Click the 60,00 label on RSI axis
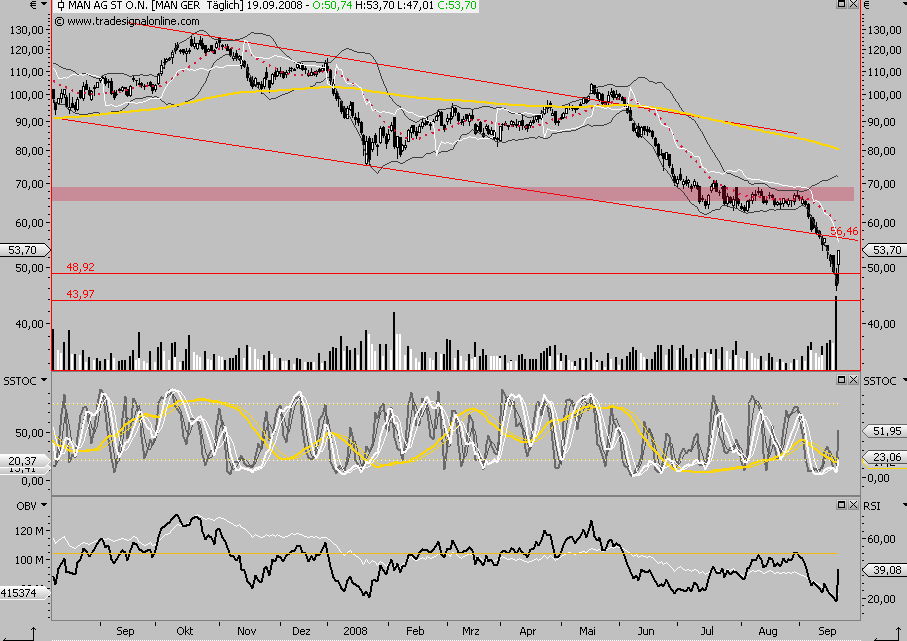 pyautogui.click(x=881, y=539)
